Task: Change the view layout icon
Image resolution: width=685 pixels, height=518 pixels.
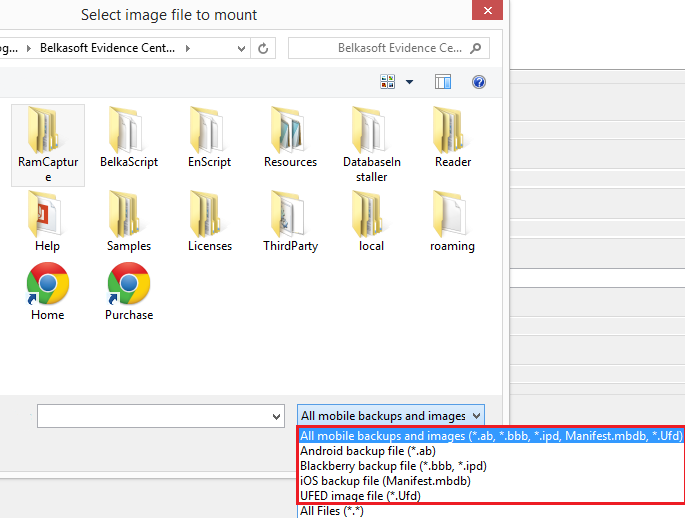Action: pyautogui.click(x=387, y=82)
